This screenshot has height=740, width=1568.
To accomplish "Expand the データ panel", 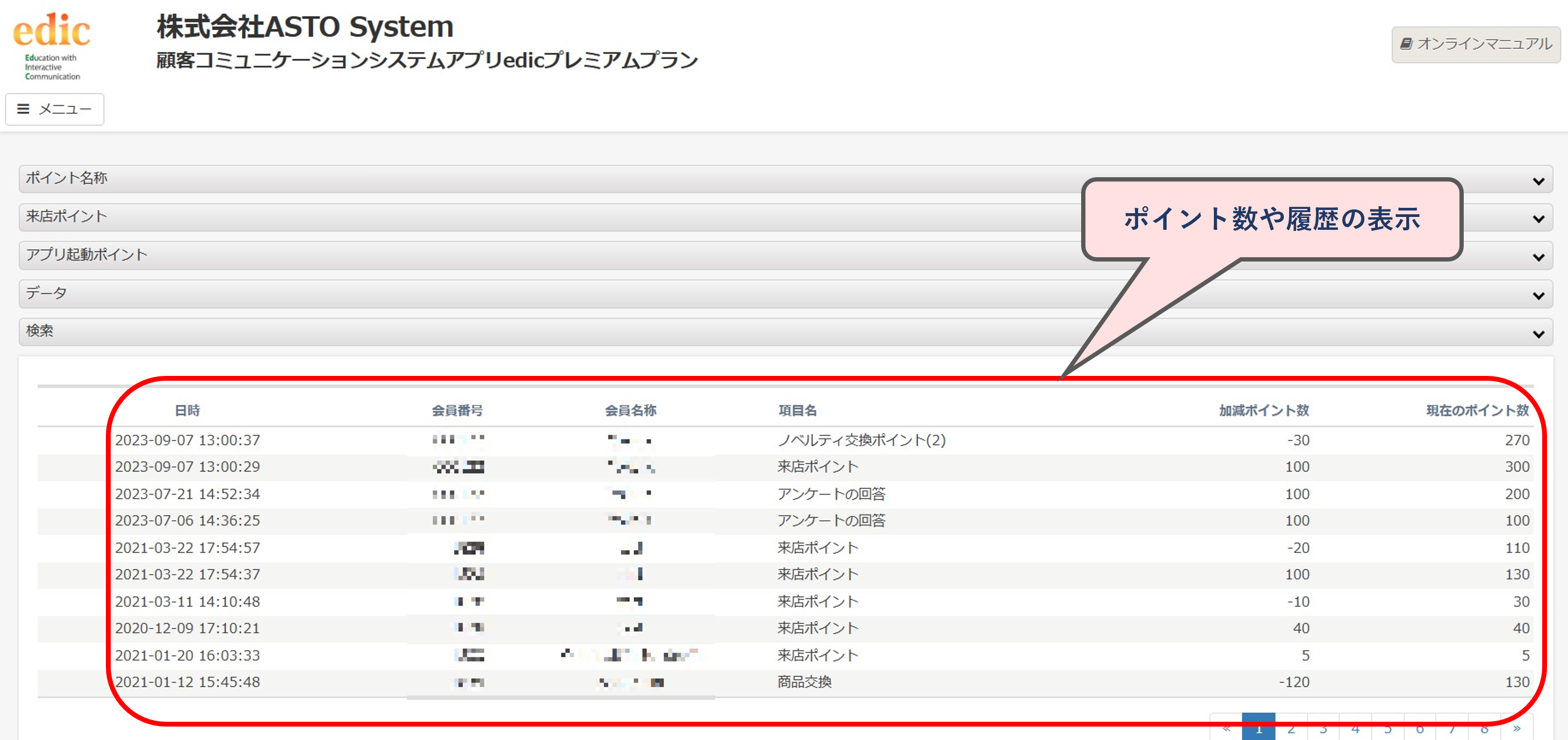I will pyautogui.click(x=785, y=293).
